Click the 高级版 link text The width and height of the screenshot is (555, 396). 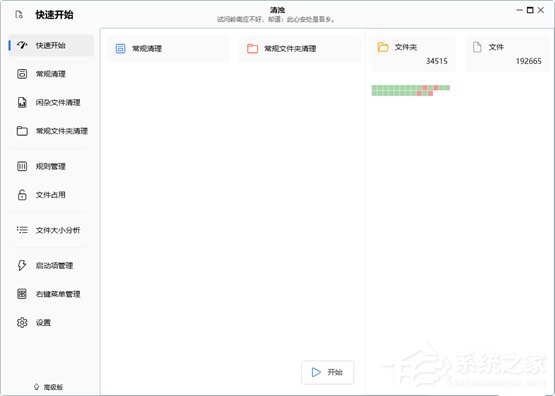[x=53, y=387]
